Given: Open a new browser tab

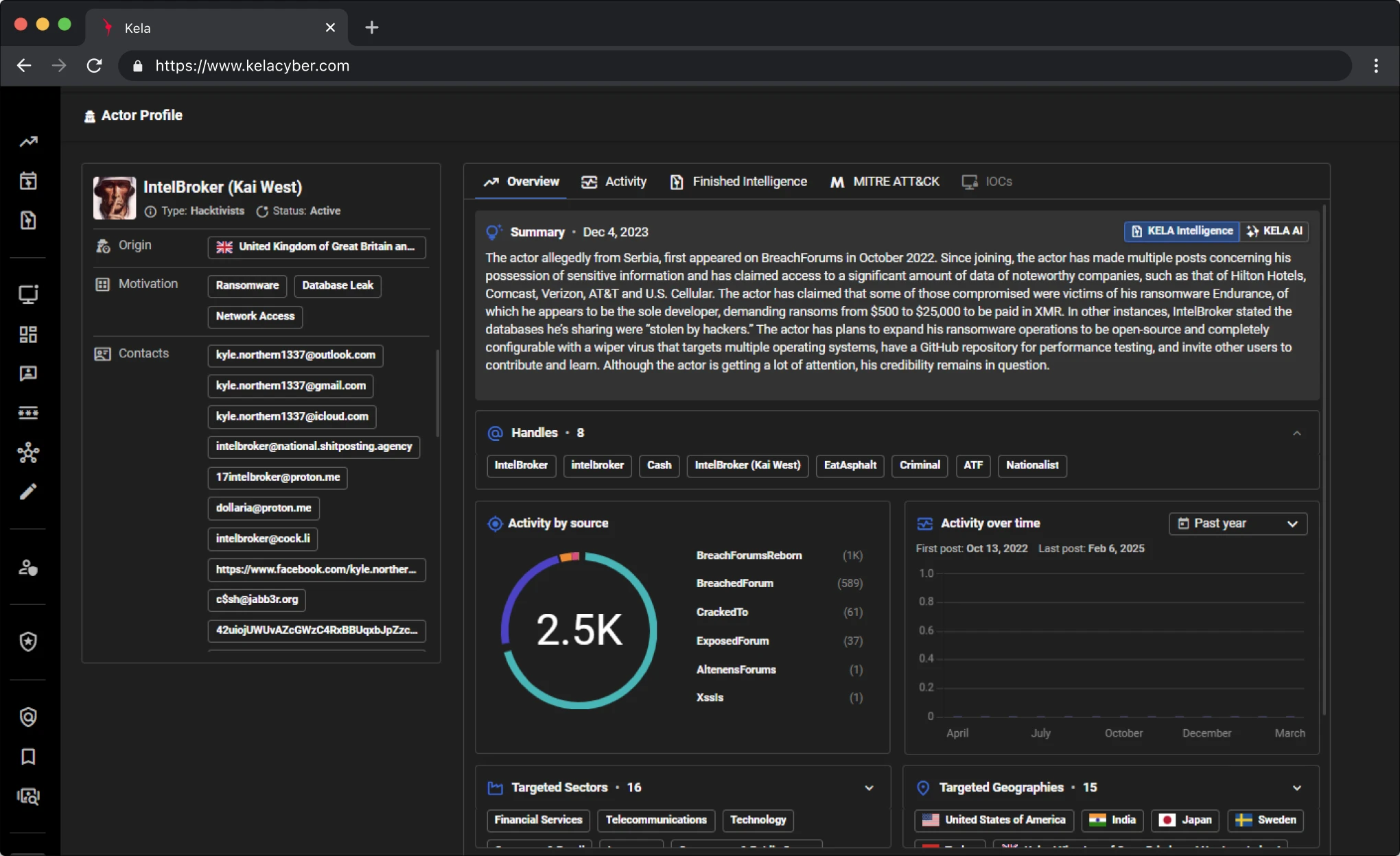Looking at the screenshot, I should tap(371, 27).
